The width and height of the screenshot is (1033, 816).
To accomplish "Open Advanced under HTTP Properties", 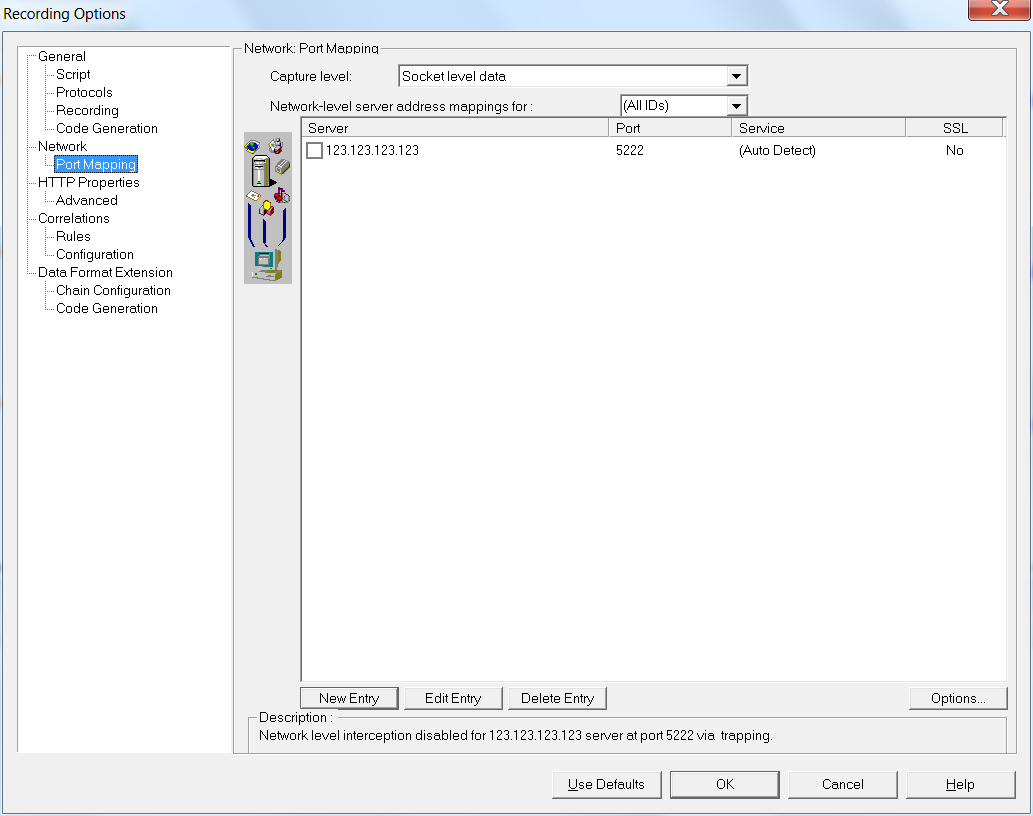I will pyautogui.click(x=87, y=201).
